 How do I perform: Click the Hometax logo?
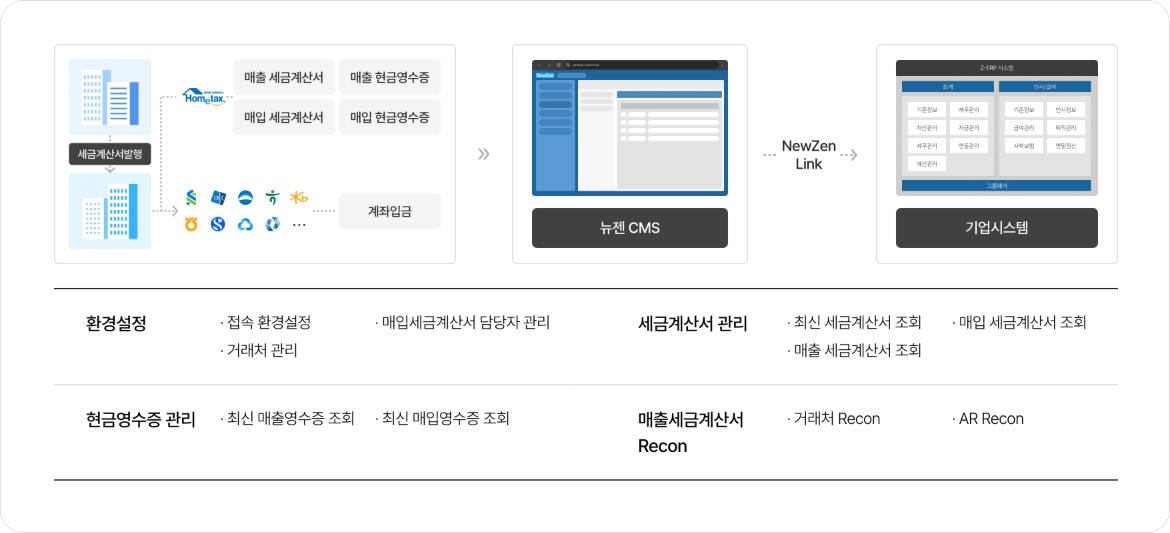[204, 96]
